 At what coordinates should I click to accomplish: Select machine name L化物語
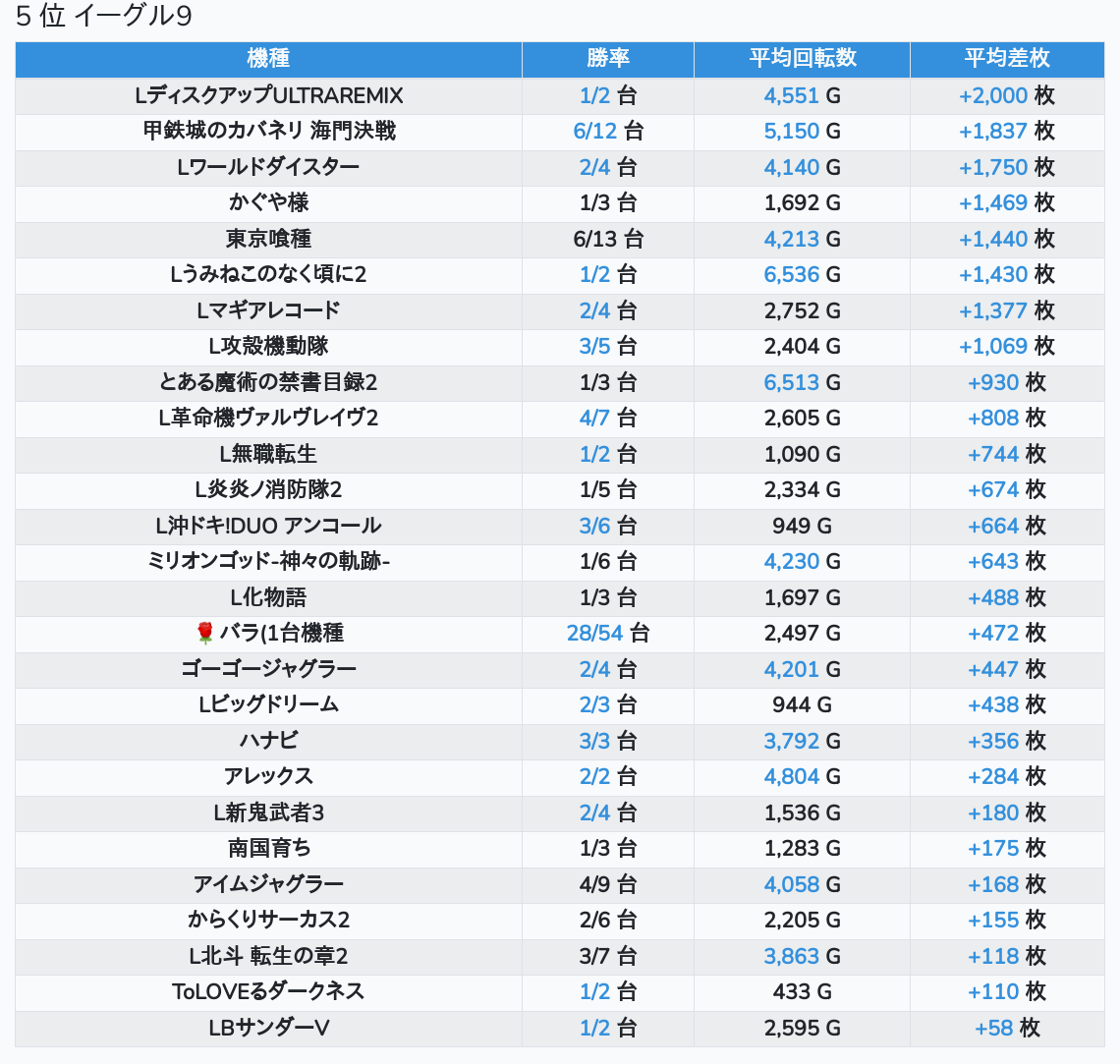(x=268, y=597)
